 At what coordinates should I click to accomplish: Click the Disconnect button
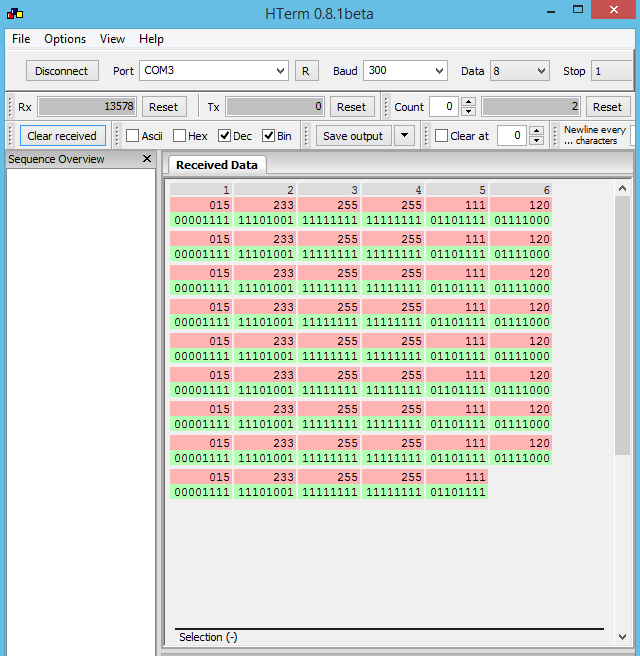(62, 71)
